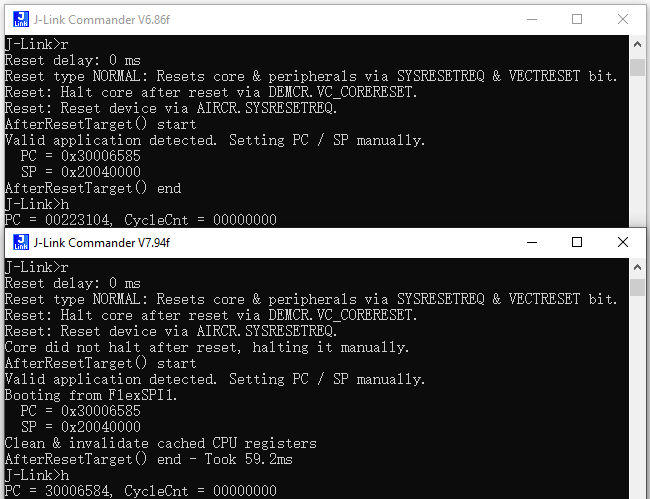Minimize the J-Link Commander V7.94f window
The width and height of the screenshot is (650, 499).
[532, 242]
